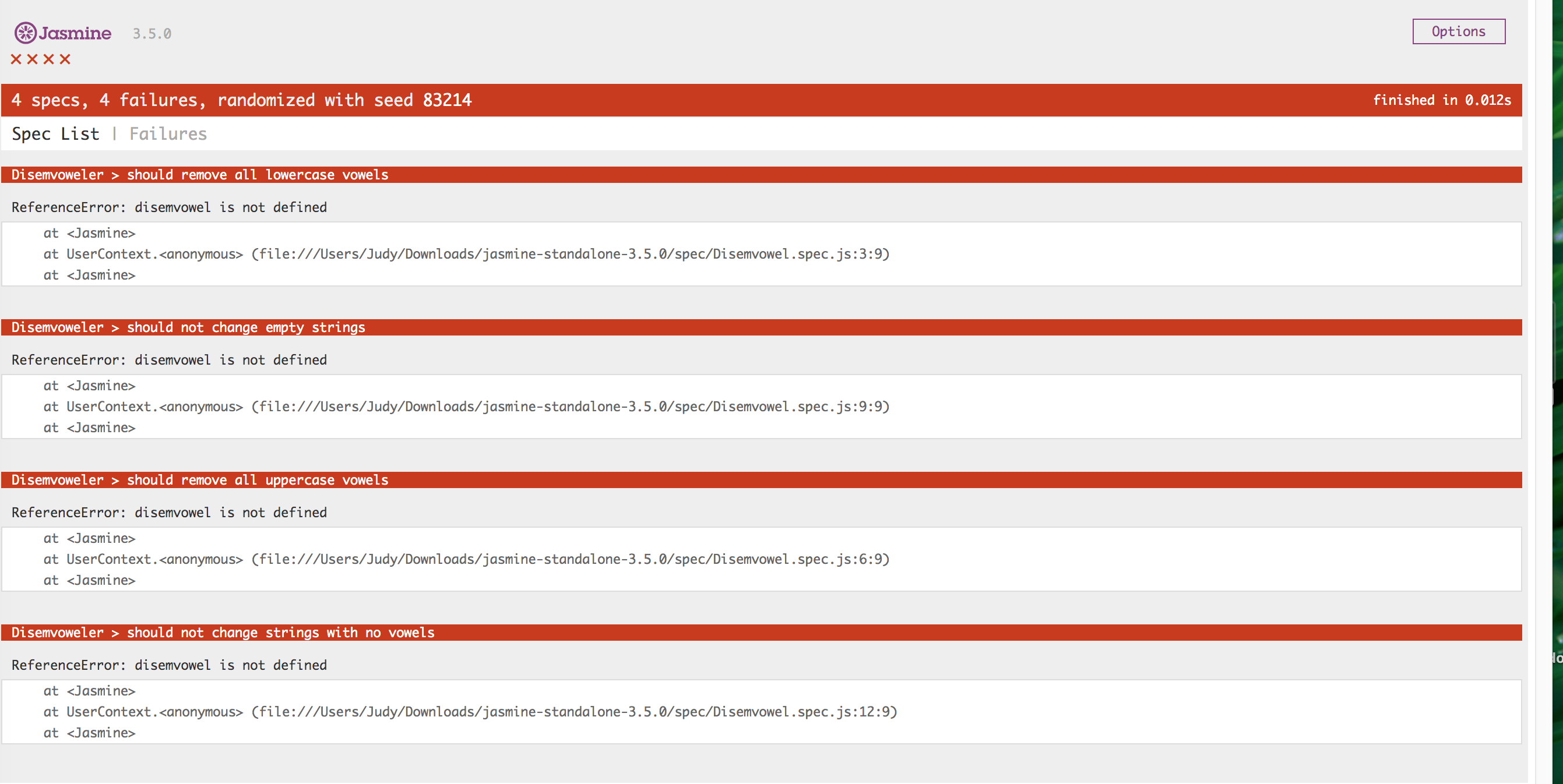The image size is (1563, 784).
Task: Open 'should not change strings with no vowels' link
Action: pyautogui.click(x=280, y=633)
